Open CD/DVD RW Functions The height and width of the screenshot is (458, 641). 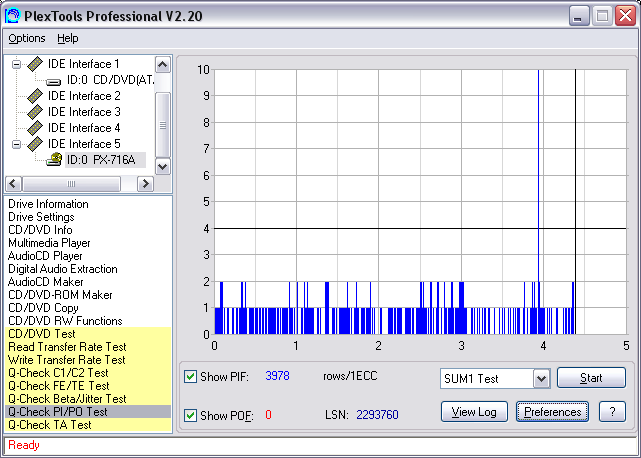tap(65, 321)
